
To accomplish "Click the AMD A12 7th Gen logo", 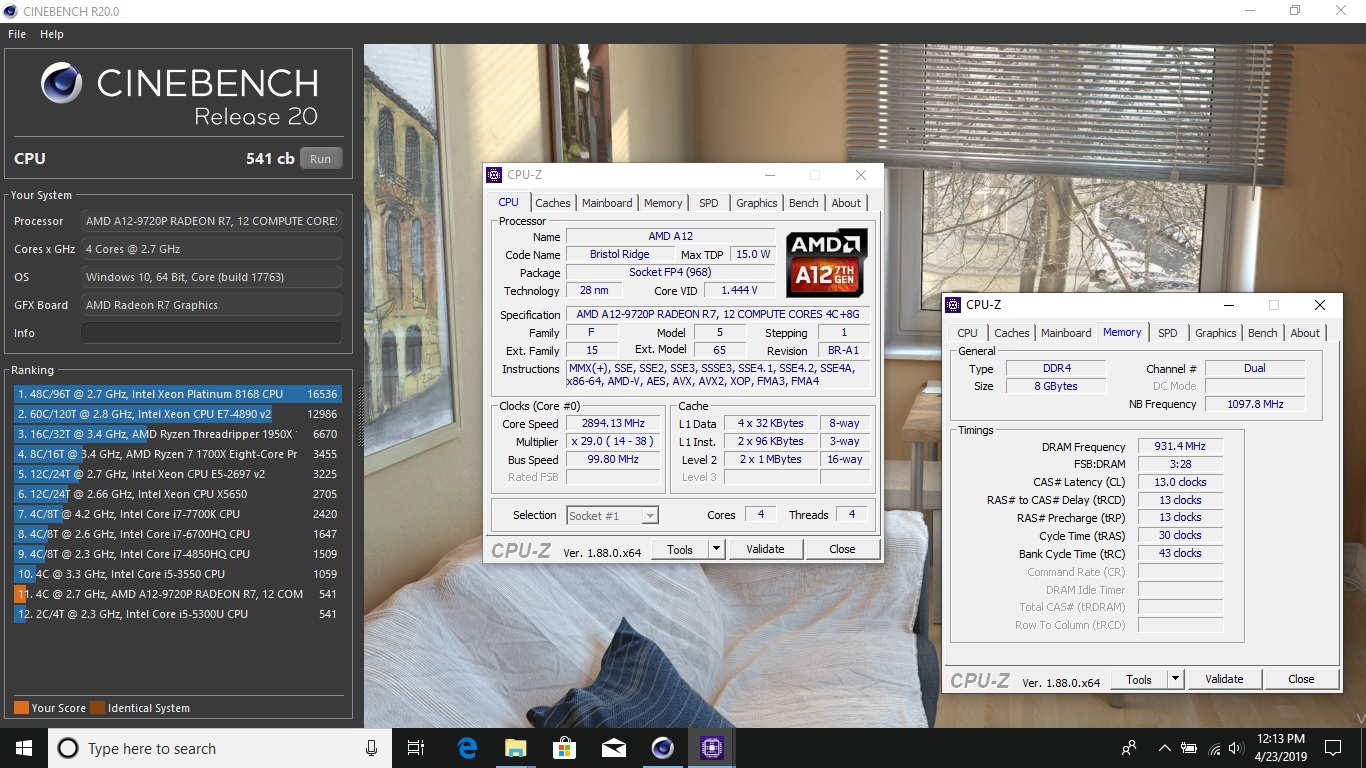I will point(826,263).
